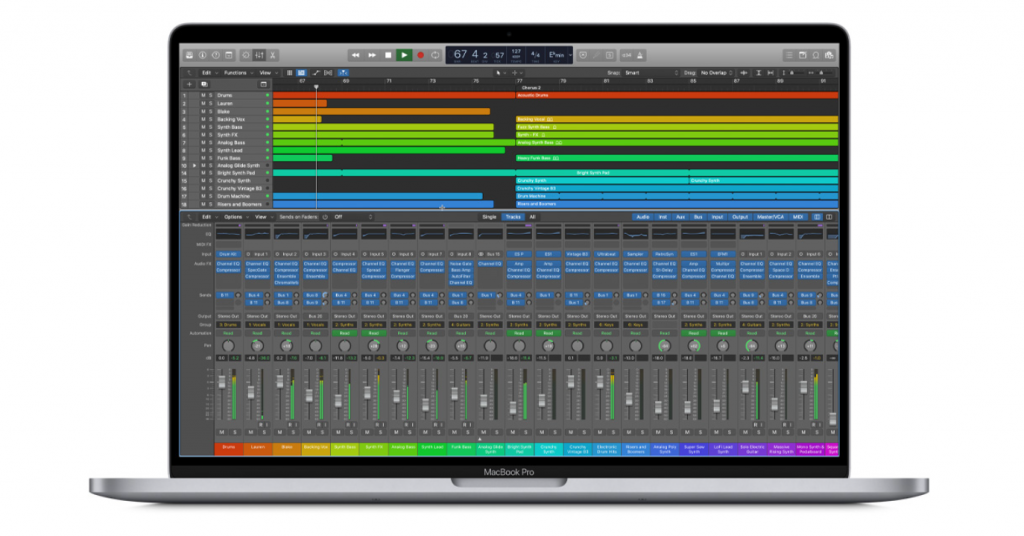Open the Functions menu in tracks area
1024x536 pixels.
tap(236, 73)
